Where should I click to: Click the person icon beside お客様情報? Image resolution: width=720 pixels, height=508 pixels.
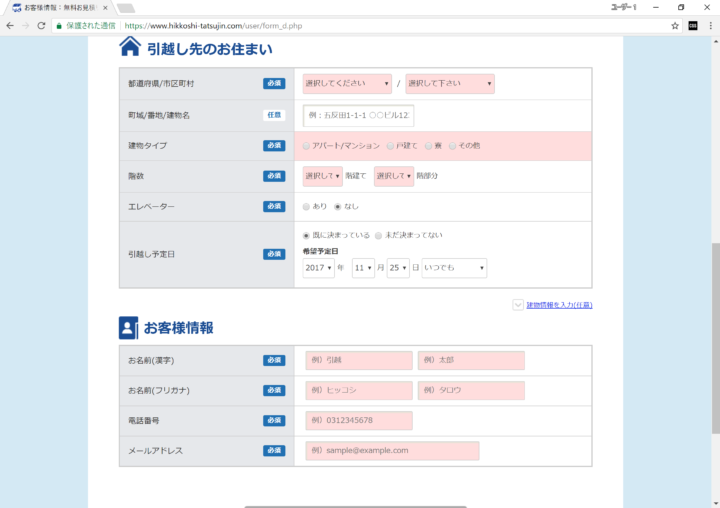[x=128, y=327]
